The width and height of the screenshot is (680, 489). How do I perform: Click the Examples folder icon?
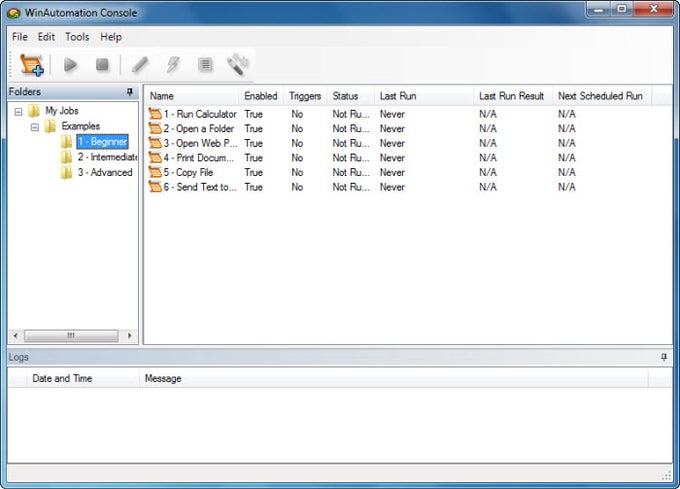click(x=50, y=126)
